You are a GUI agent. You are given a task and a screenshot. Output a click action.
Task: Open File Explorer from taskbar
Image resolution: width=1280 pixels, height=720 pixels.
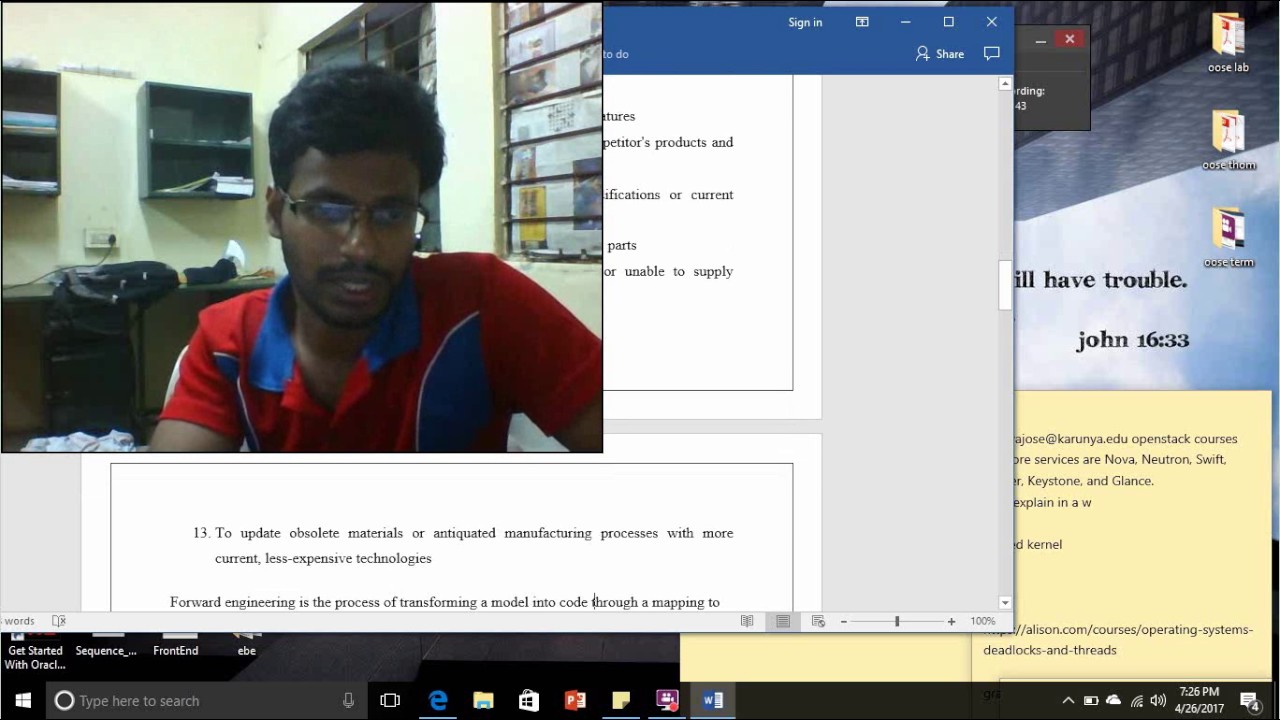[483, 701]
